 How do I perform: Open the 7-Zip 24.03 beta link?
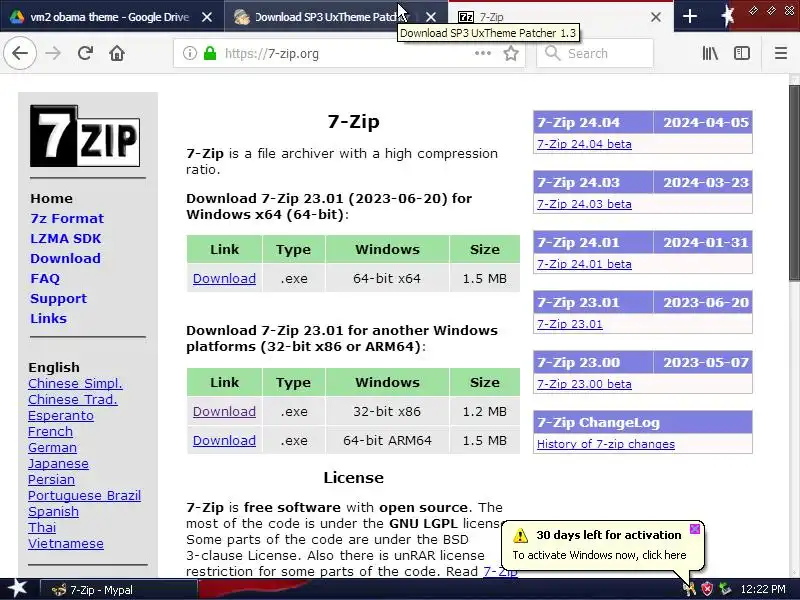(584, 204)
